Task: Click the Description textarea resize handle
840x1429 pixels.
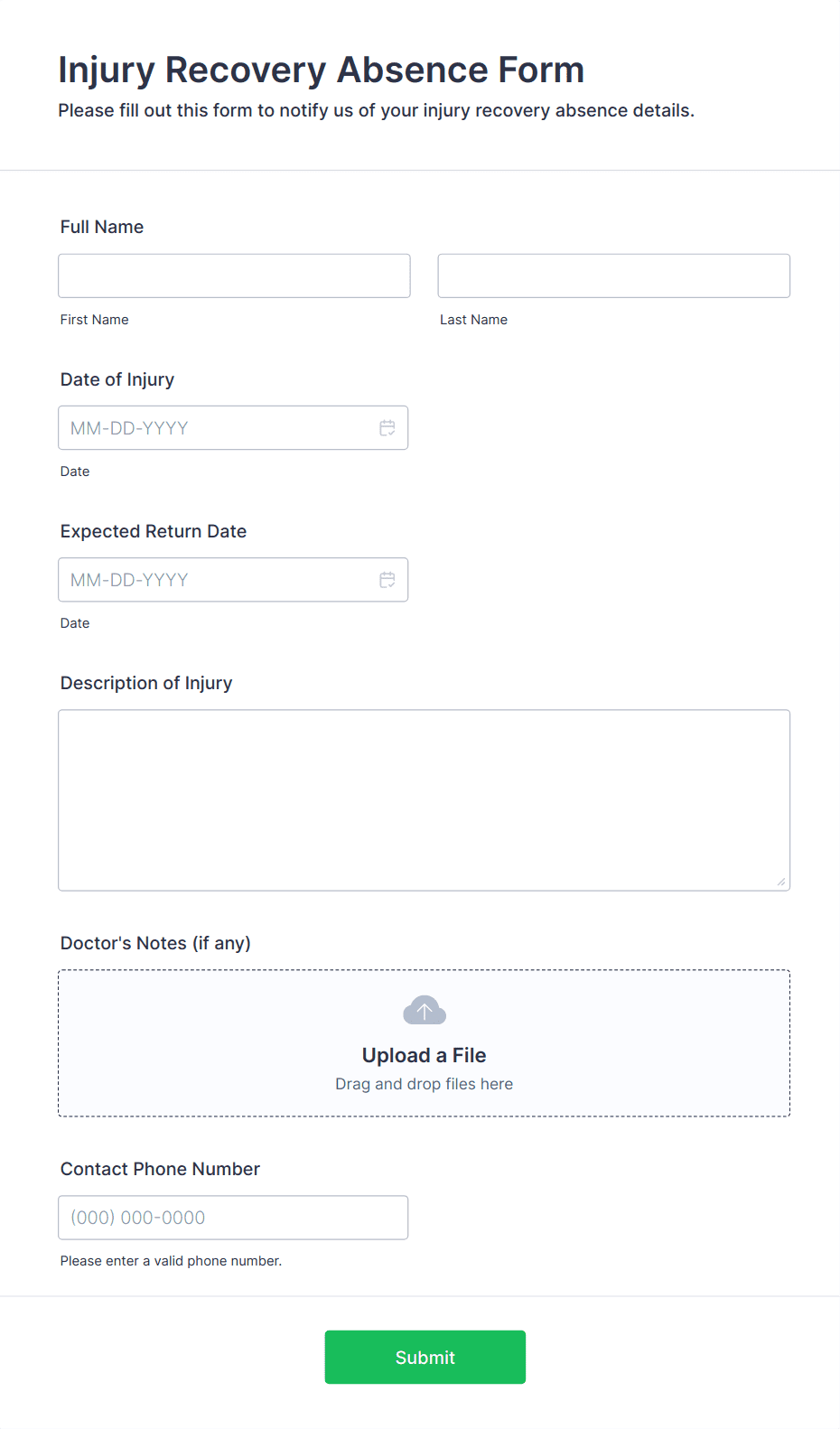Action: pos(781,882)
